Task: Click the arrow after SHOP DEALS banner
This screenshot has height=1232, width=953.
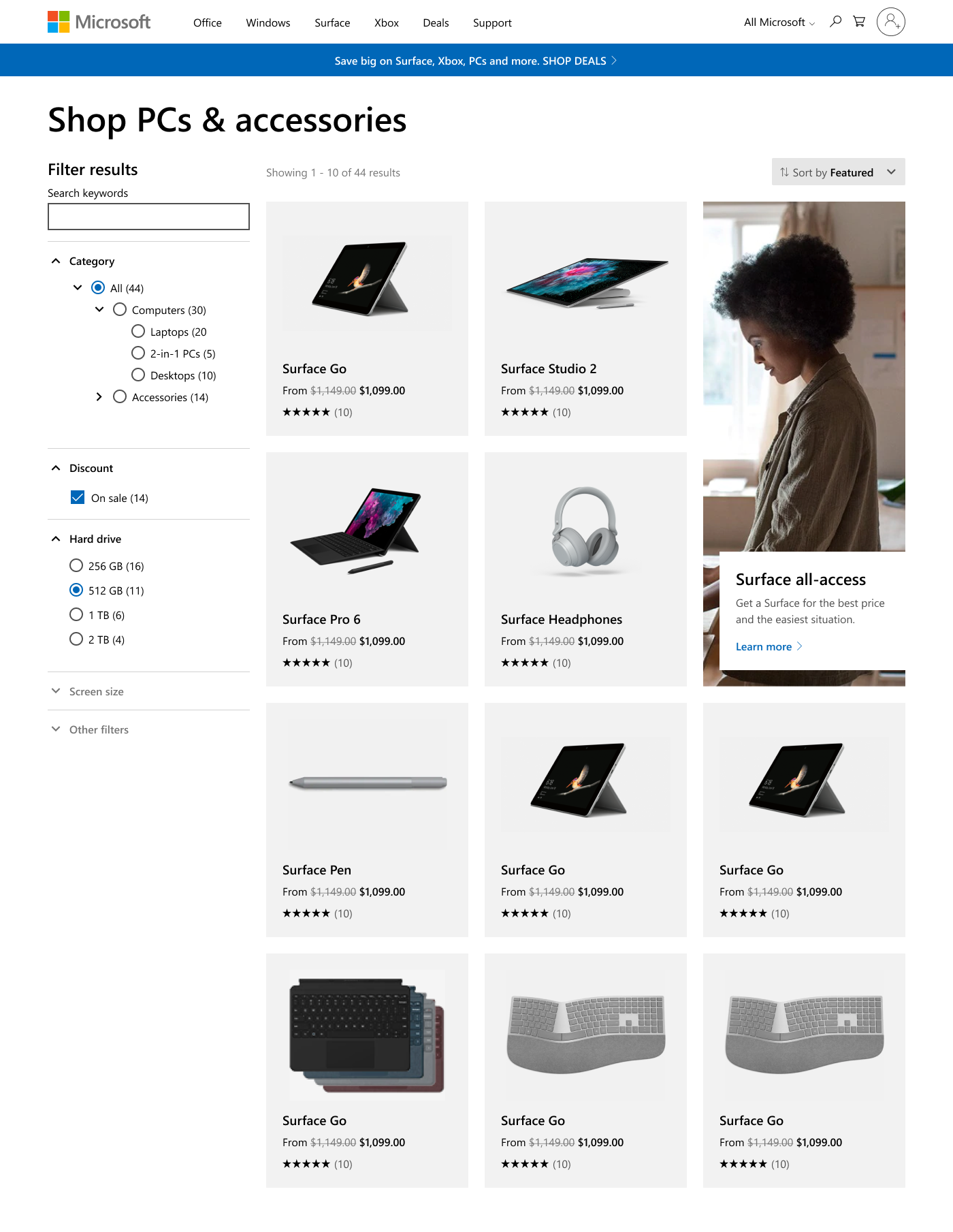Action: [614, 61]
